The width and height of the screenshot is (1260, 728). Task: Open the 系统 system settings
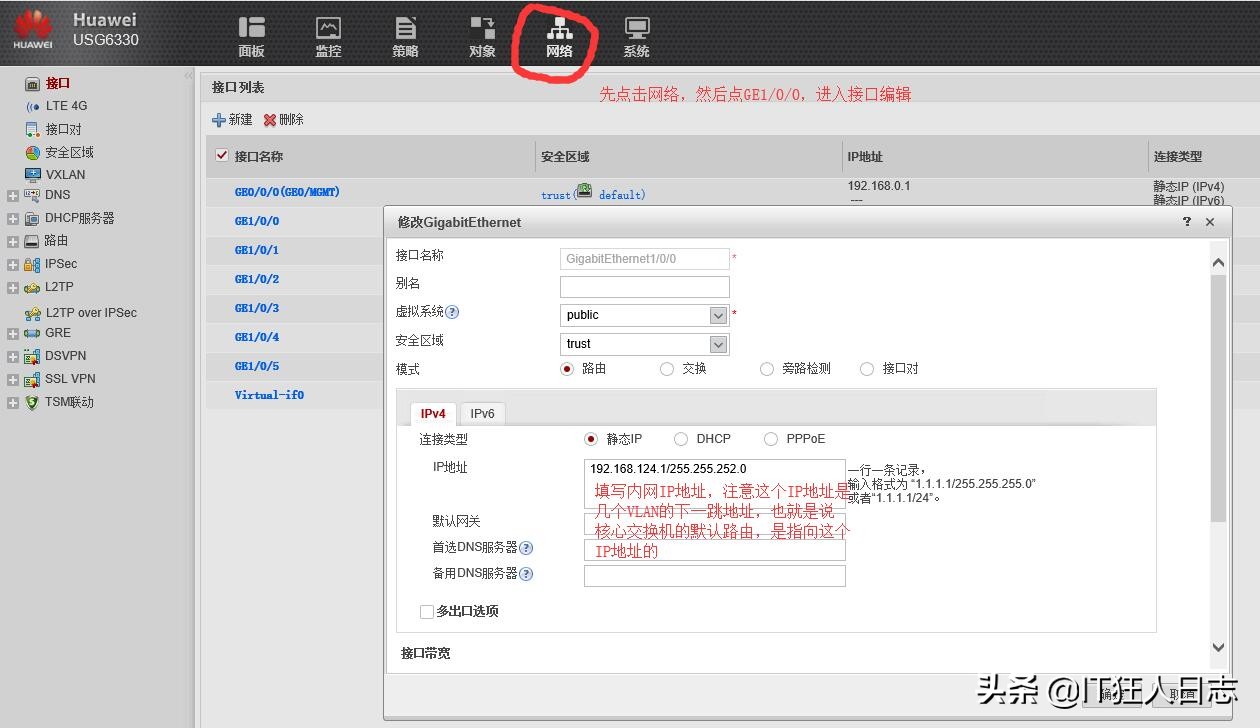coord(636,36)
